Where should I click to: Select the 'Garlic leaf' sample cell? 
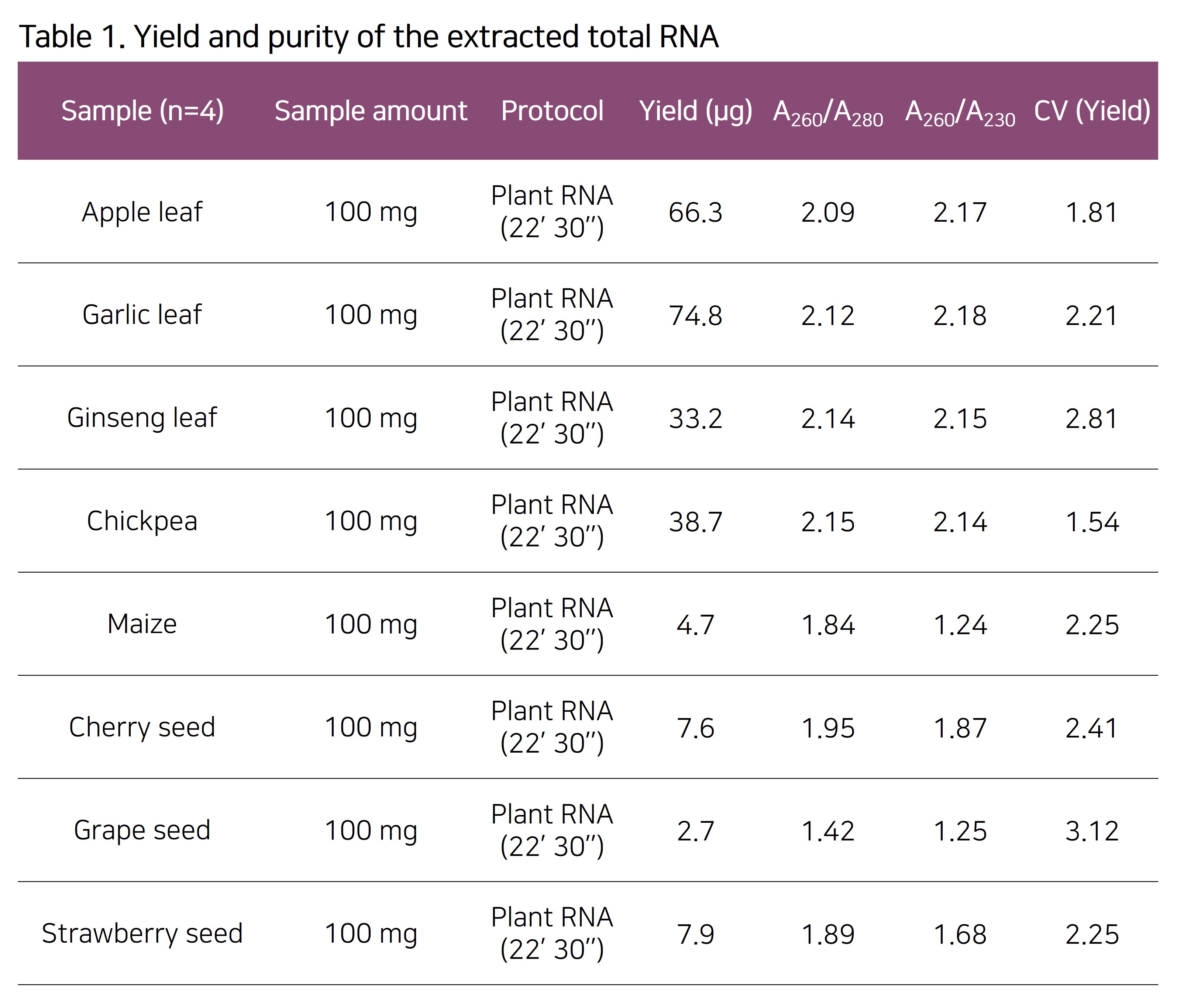(x=142, y=315)
